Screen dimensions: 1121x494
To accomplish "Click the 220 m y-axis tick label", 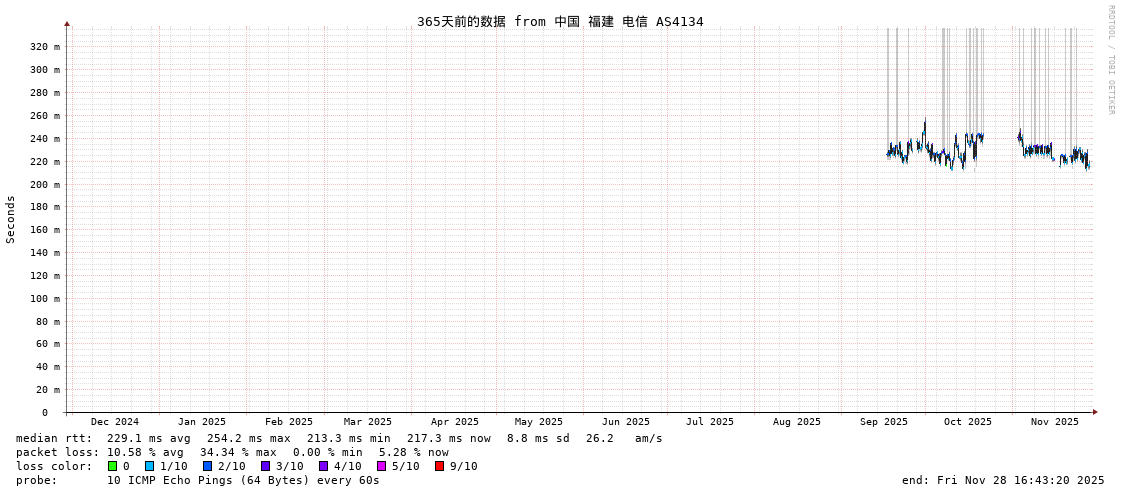I will coord(45,162).
